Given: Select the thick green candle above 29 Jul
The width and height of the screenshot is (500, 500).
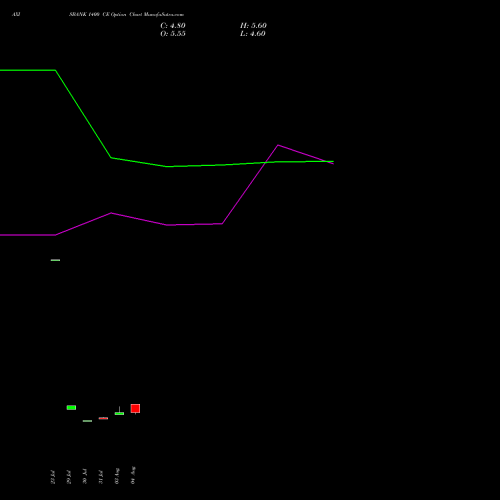Looking at the screenshot, I should click(71, 407).
